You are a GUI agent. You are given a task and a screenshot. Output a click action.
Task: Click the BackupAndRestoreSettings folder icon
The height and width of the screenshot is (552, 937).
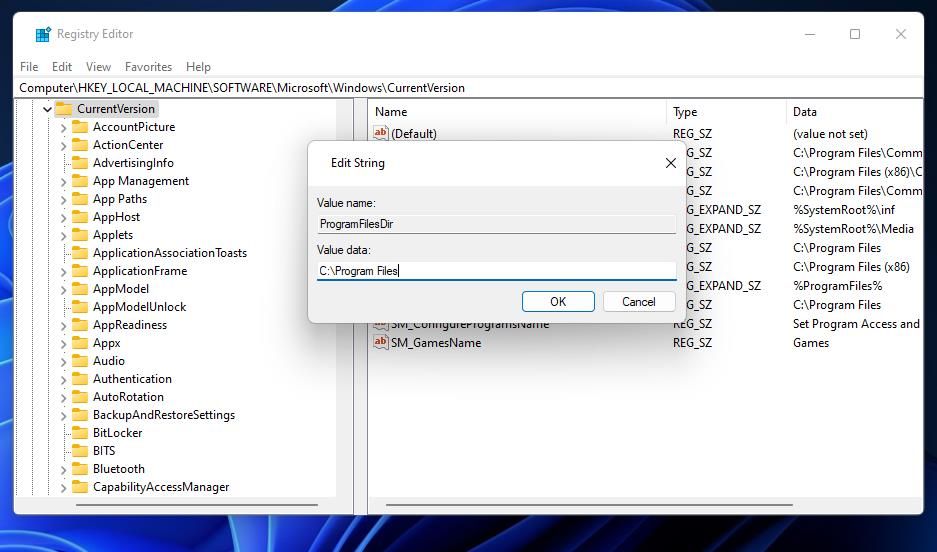[80, 415]
